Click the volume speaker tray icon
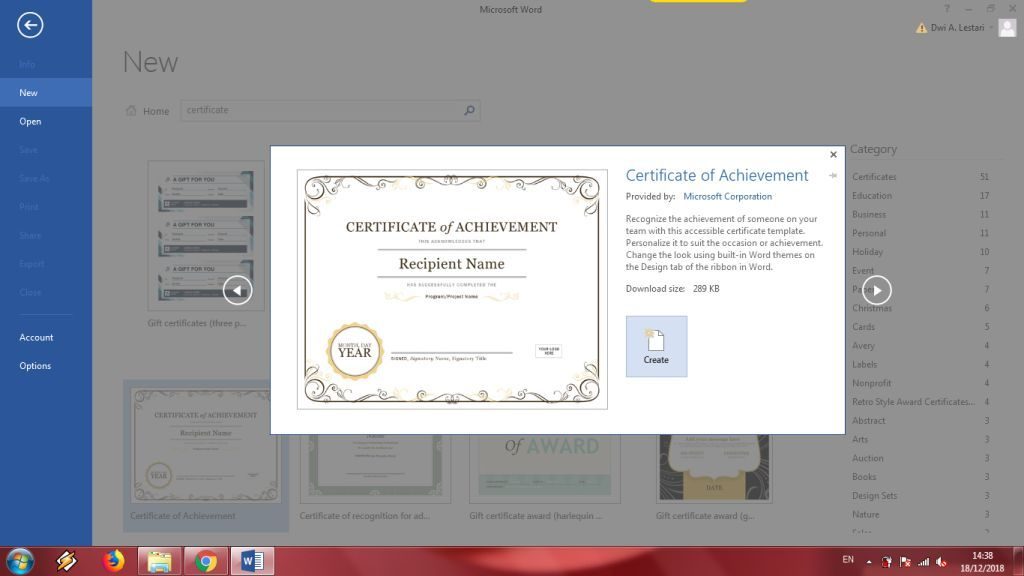 (941, 562)
